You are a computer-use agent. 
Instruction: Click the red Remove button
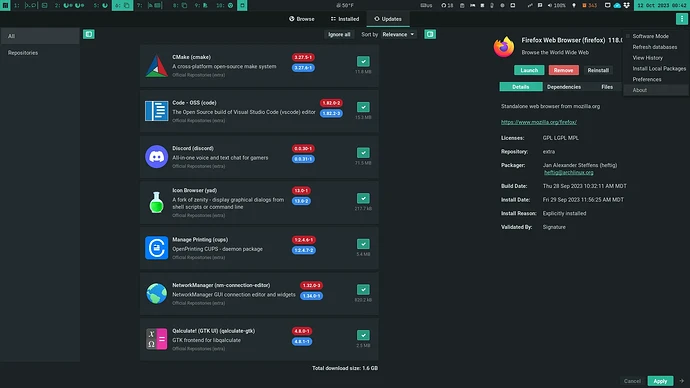(563, 70)
